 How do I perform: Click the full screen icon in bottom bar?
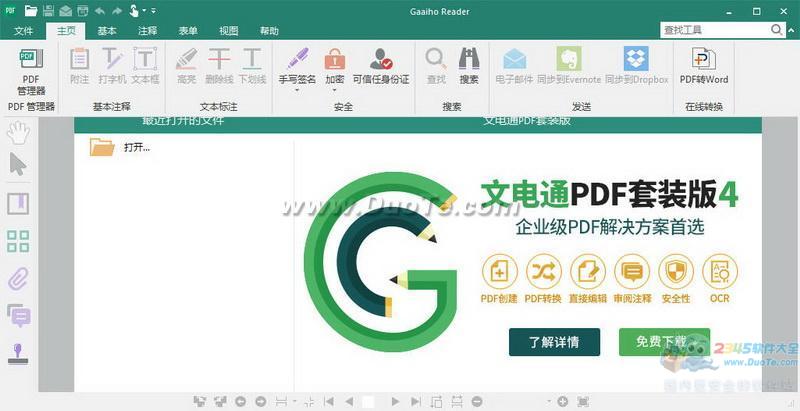[584, 402]
